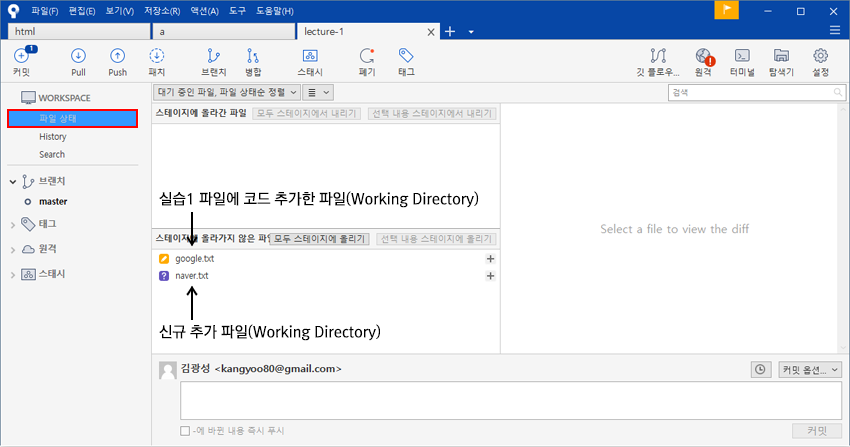850x447 pixels.
Task: Click the hamburger menu icon
Action: 835,30
